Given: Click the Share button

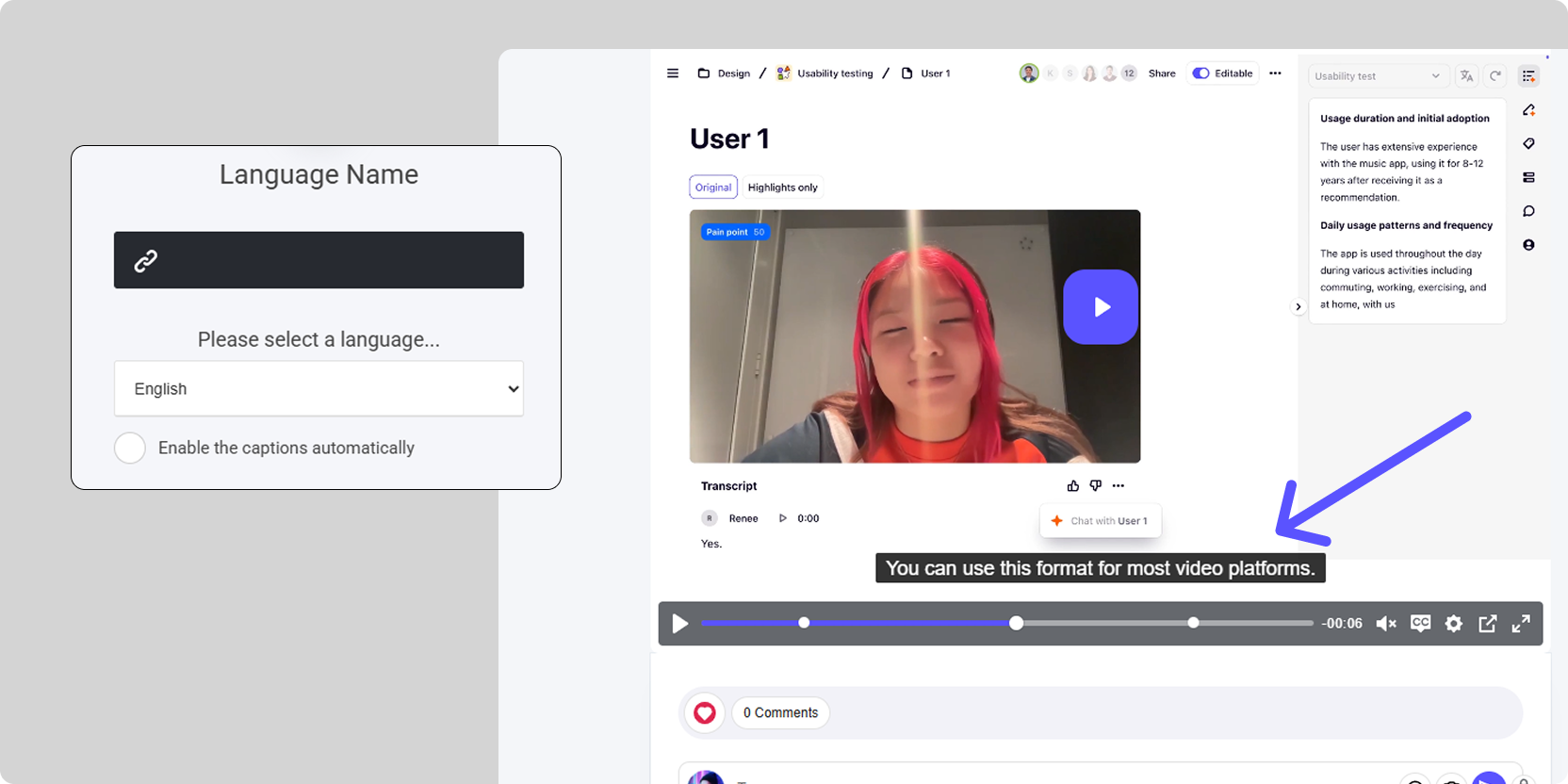Looking at the screenshot, I should [1161, 73].
